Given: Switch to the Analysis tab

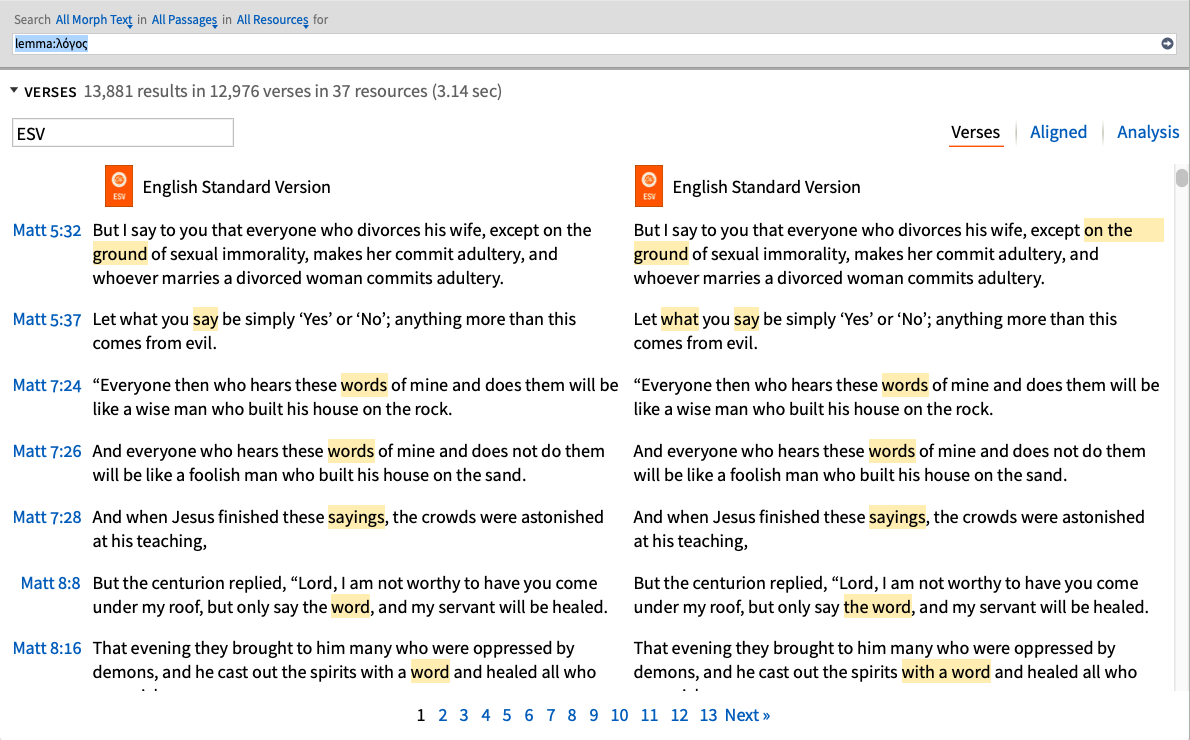Looking at the screenshot, I should [1147, 131].
